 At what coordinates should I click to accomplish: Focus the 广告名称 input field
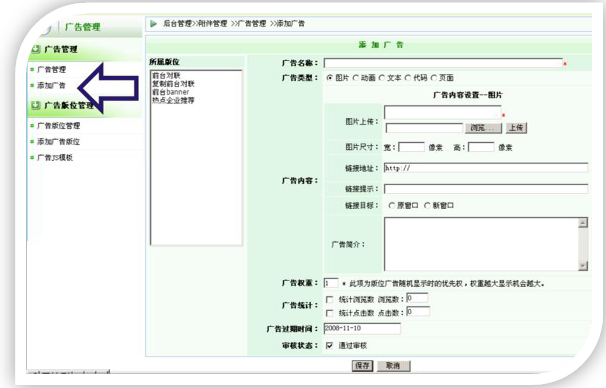pyautogui.click(x=443, y=63)
